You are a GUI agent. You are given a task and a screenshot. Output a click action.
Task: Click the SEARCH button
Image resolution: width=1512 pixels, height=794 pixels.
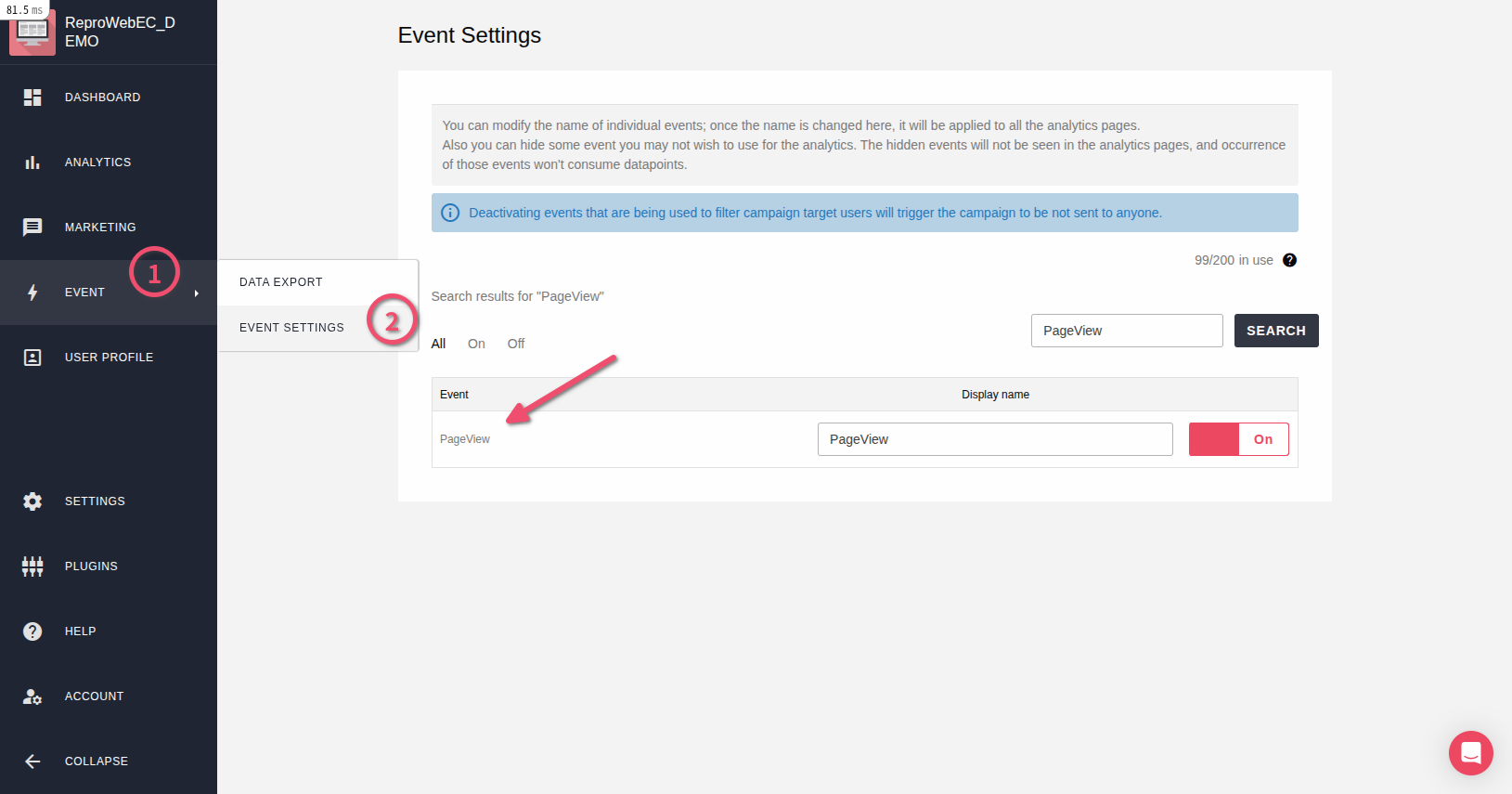pyautogui.click(x=1276, y=331)
